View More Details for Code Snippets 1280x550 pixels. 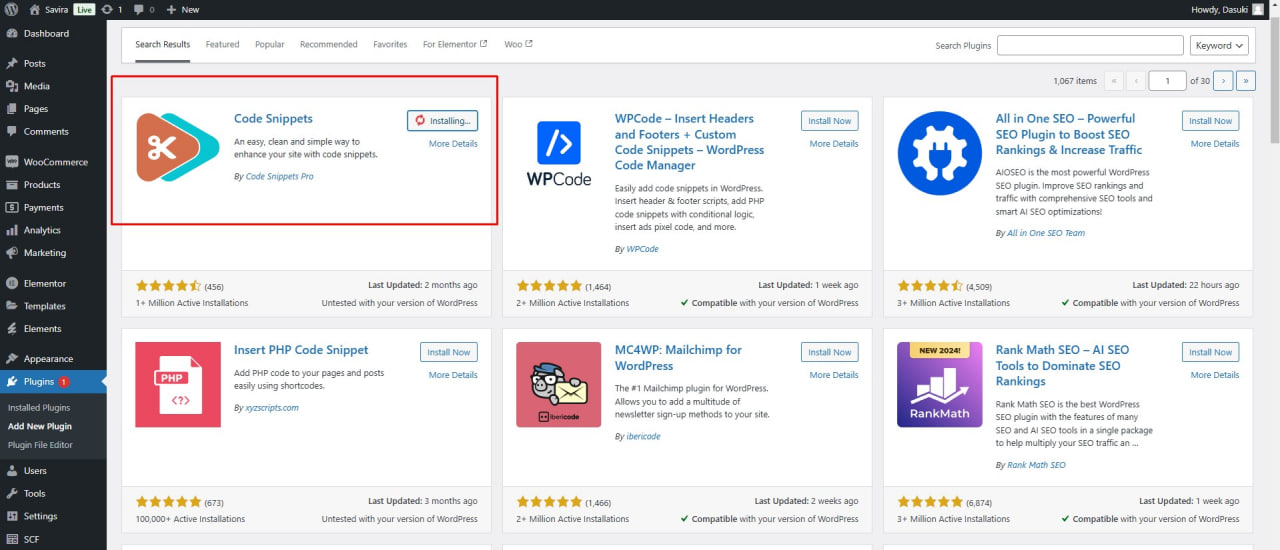click(453, 144)
